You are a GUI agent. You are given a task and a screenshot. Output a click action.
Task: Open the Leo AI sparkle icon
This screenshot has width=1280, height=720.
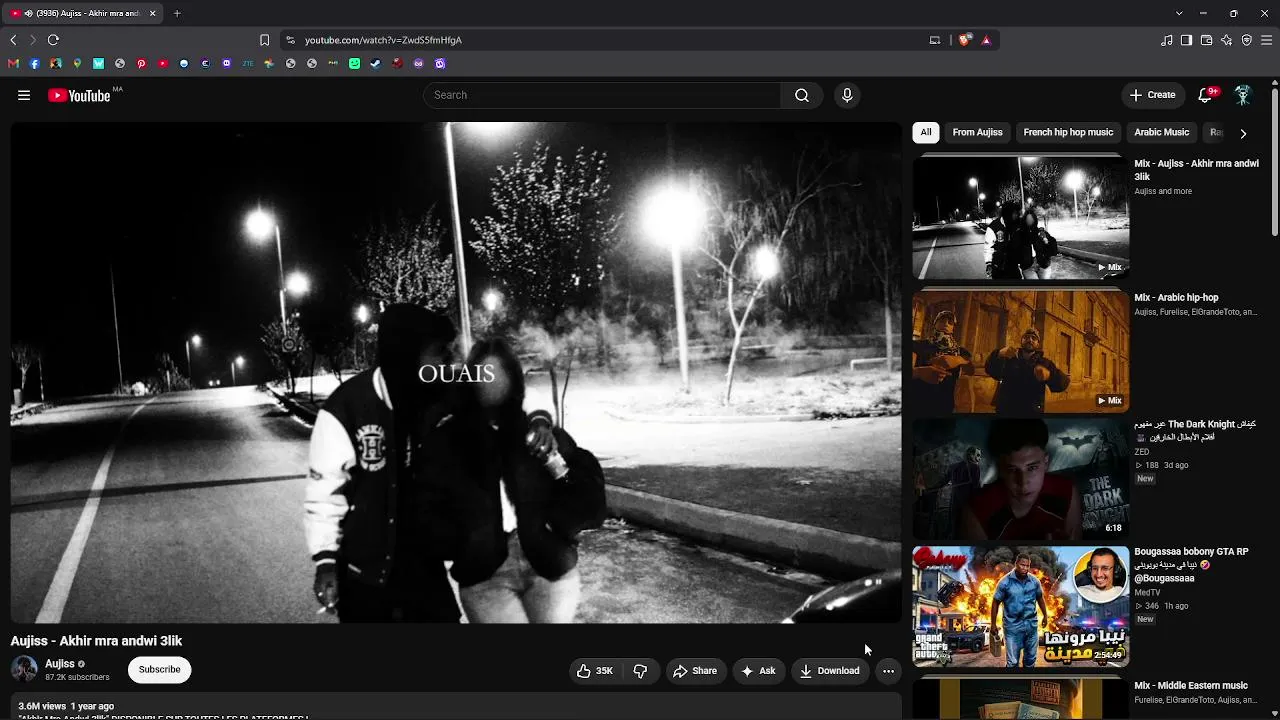[x=1226, y=40]
